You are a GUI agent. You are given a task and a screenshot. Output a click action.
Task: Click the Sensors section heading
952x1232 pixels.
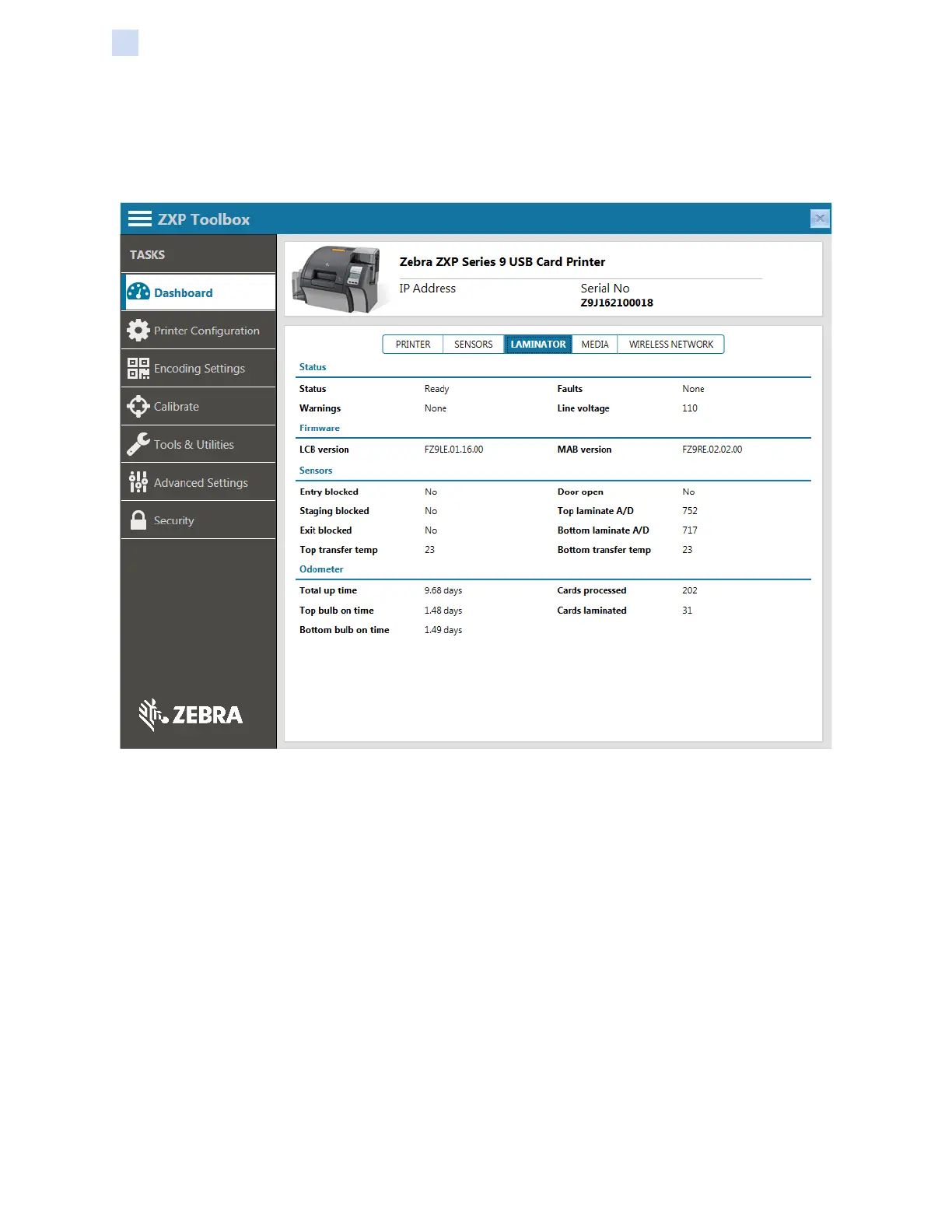tap(316, 471)
